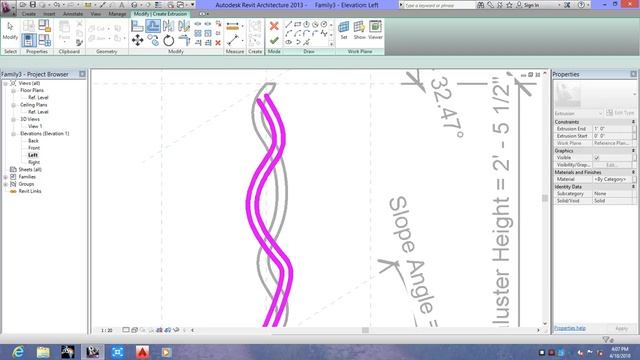Select the Trim/Extend to Corner tool
This screenshot has height=360, width=640.
coord(184,40)
